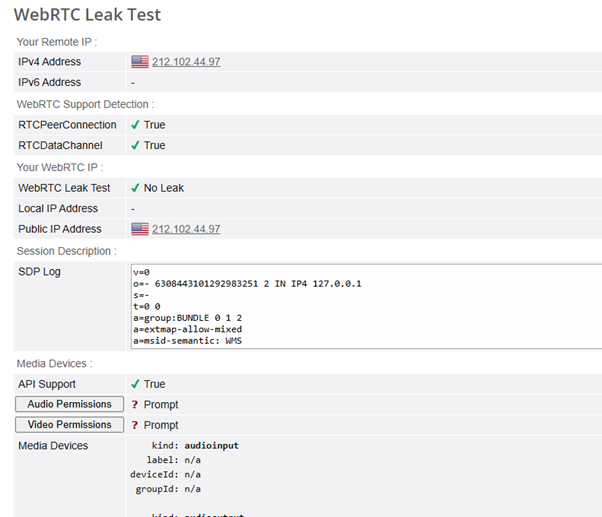Image resolution: width=602 pixels, height=517 pixels.
Task: Open the IPv4 Address 212.102.44.97 link
Action: [x=186, y=62]
